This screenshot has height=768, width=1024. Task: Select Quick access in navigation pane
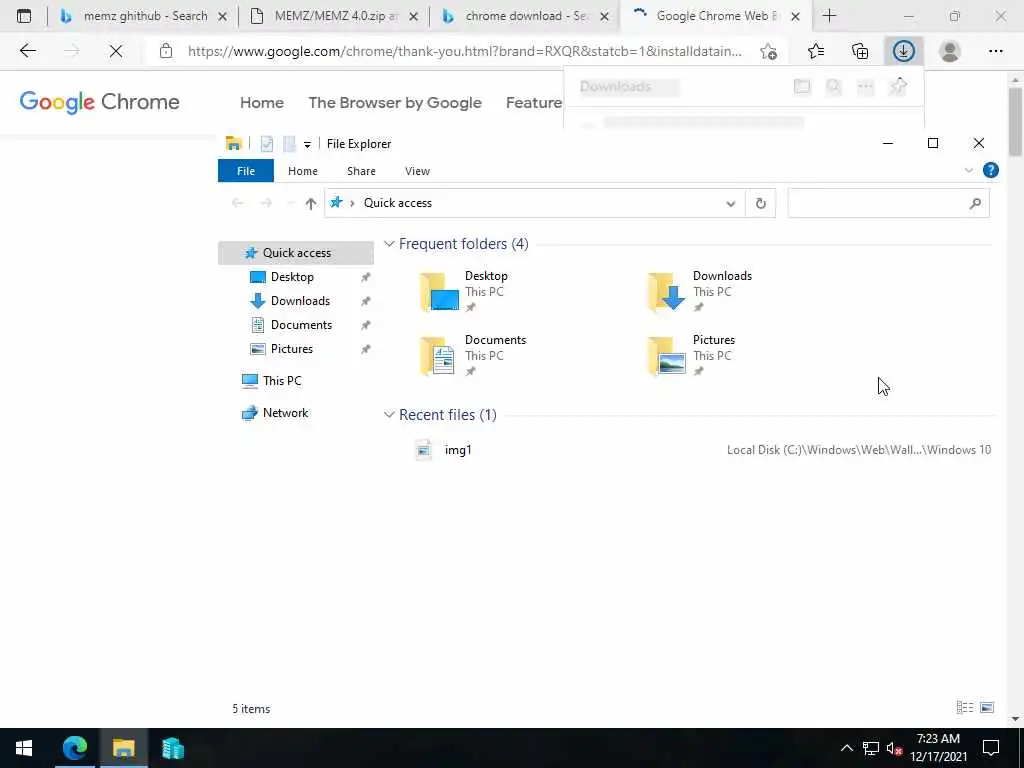click(x=296, y=253)
